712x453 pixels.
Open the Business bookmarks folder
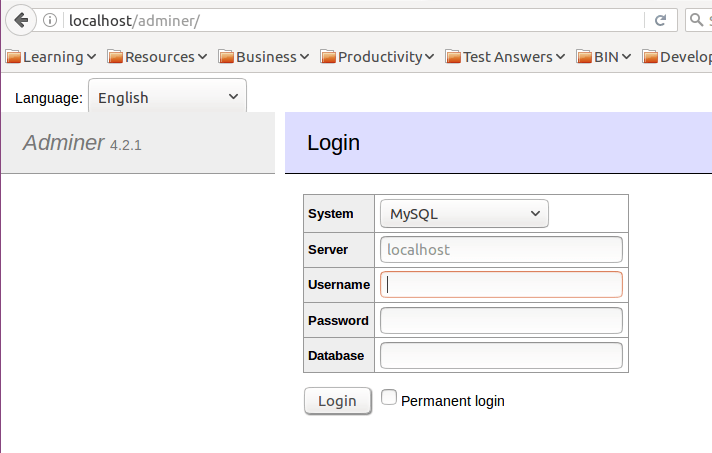(264, 57)
